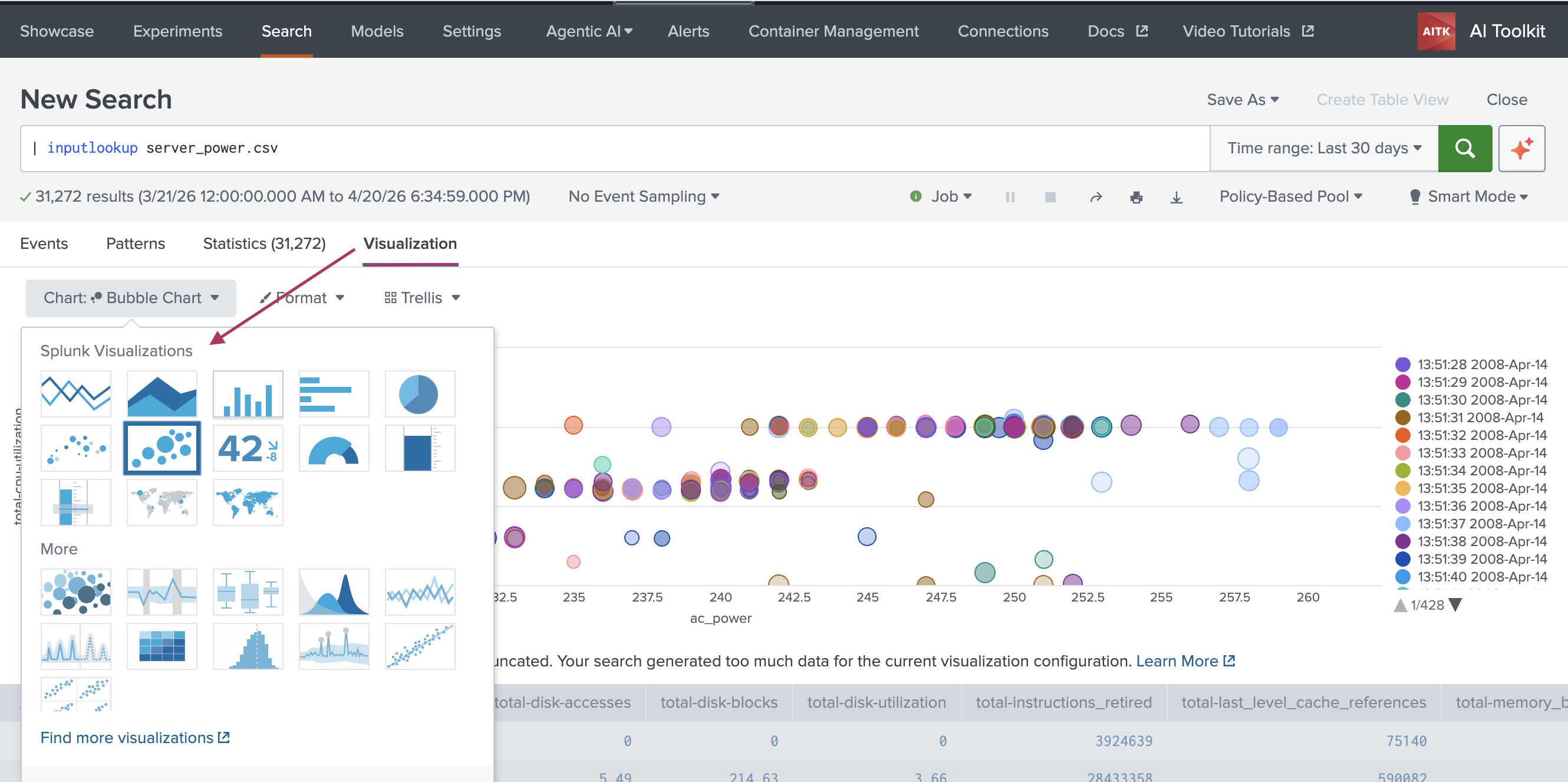Expand the Agentic AI nav menu

(x=589, y=31)
